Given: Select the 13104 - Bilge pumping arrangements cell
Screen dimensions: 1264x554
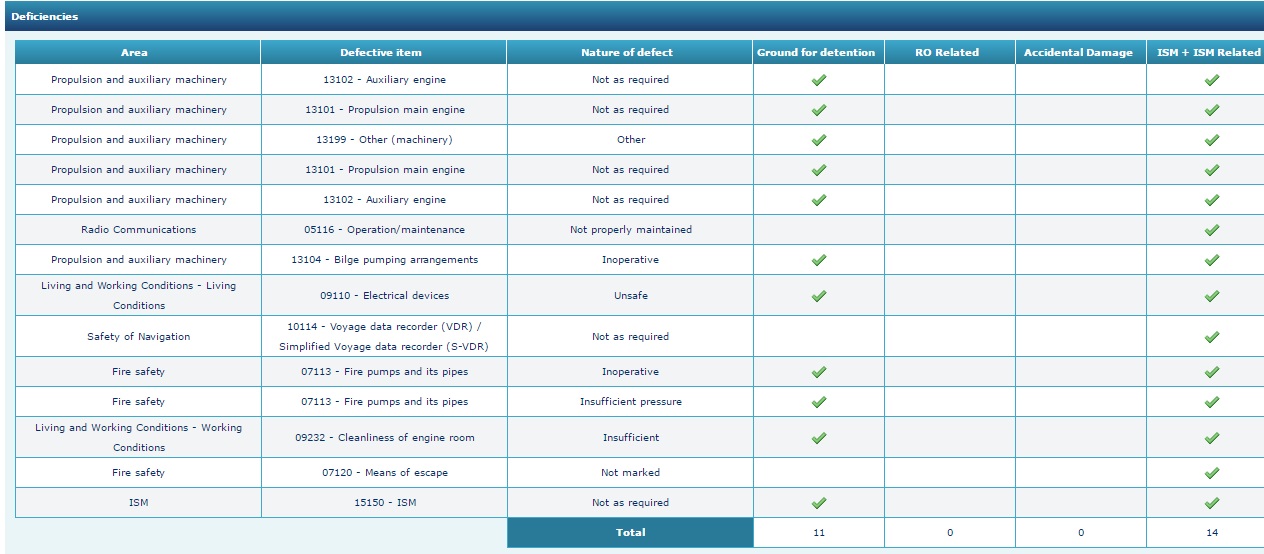Looking at the screenshot, I should tap(384, 260).
